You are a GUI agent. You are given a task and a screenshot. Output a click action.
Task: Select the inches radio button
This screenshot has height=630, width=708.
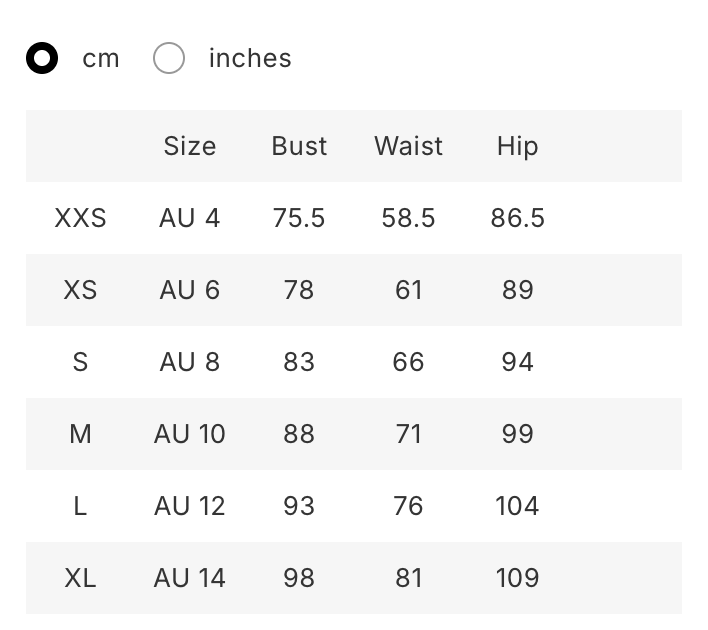pyautogui.click(x=169, y=59)
